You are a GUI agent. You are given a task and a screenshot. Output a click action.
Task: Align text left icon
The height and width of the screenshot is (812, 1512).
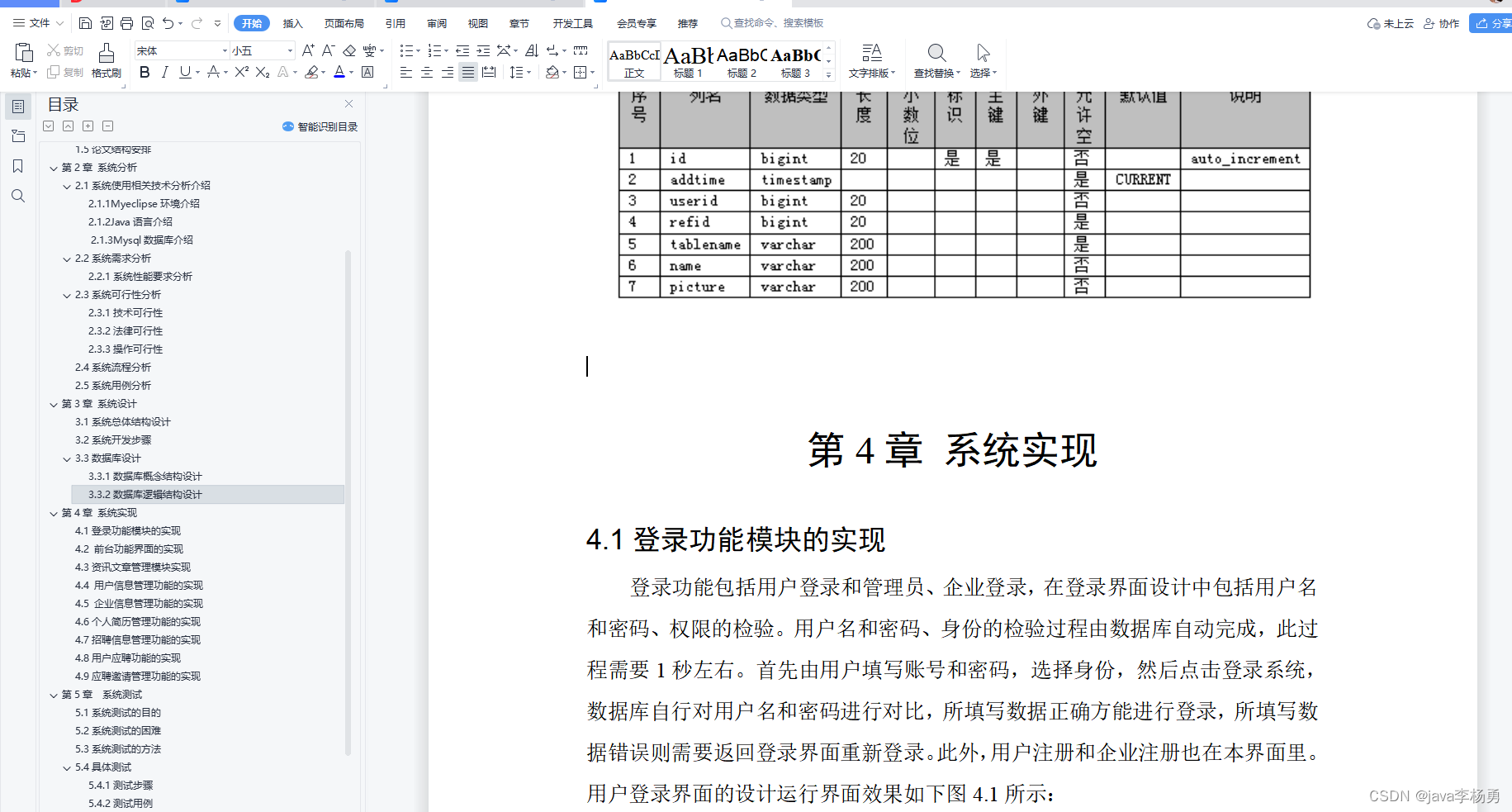pos(405,73)
